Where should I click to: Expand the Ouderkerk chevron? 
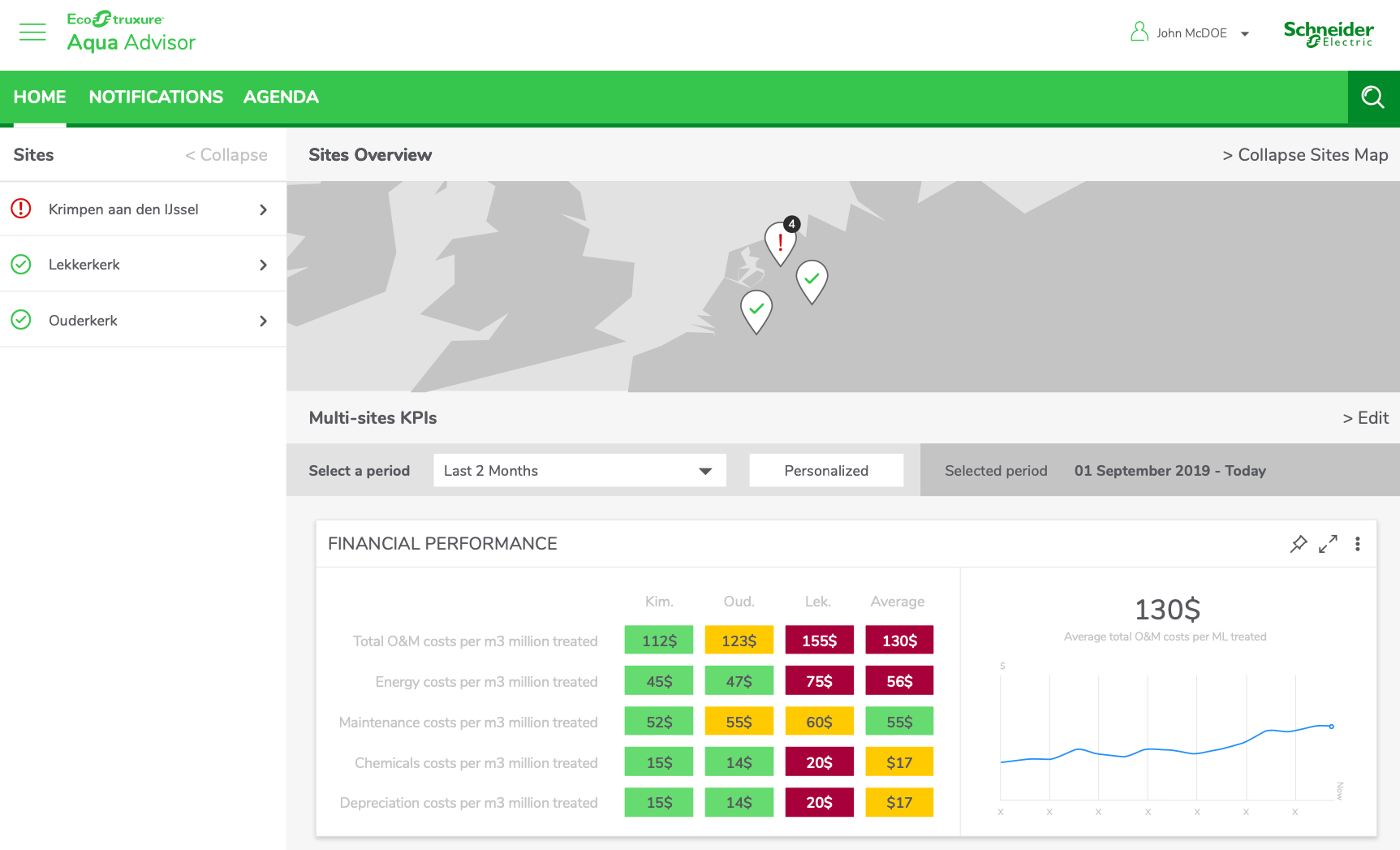coord(263,321)
